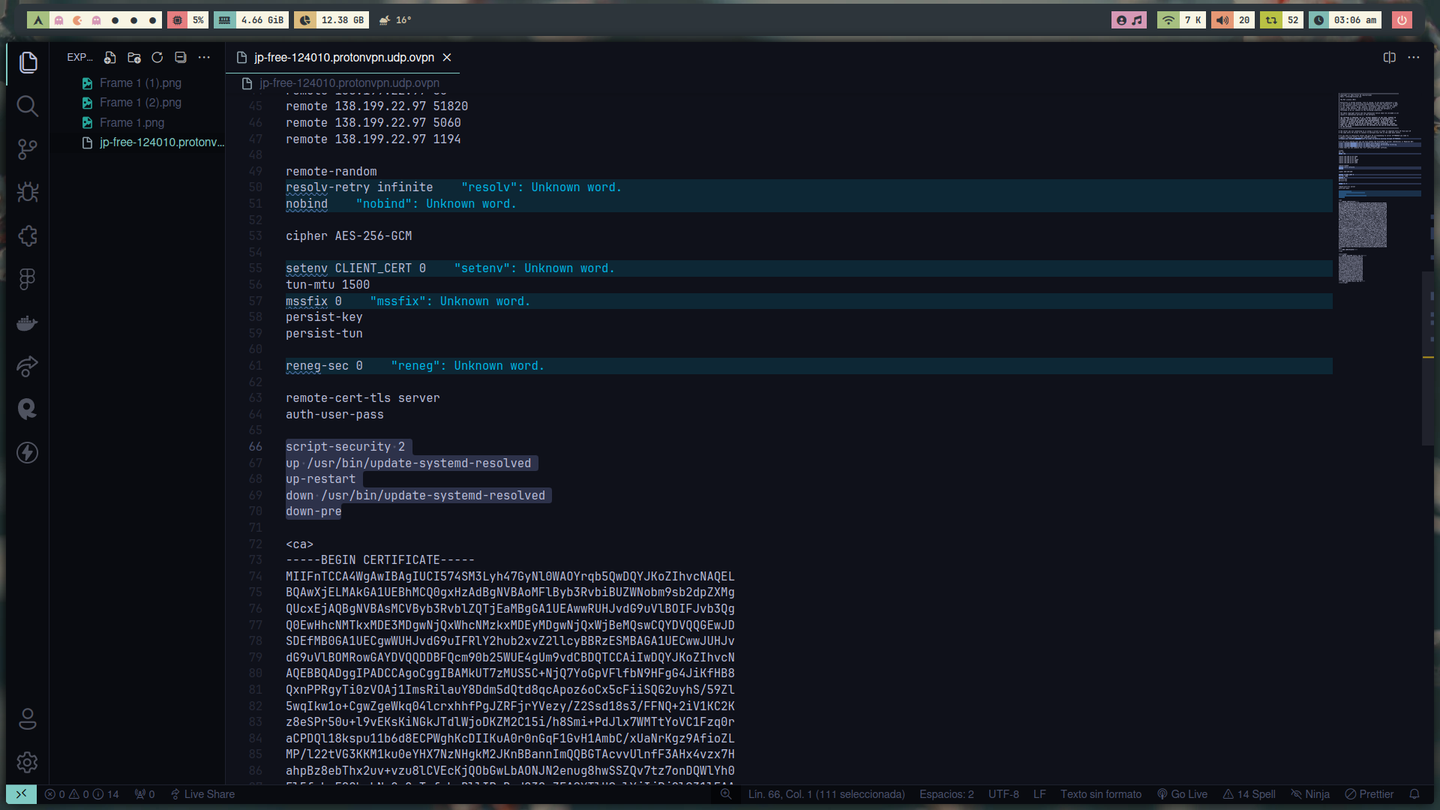
Task: Click the red power button in the top bar
Action: [1401, 20]
